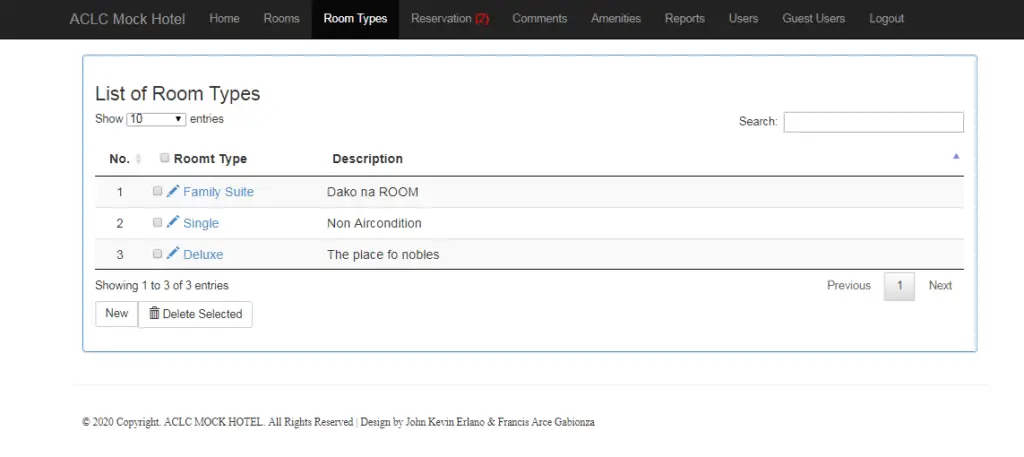Click the ACLC Mock Hotel brand title
Viewport: 1024px width, 457px height.
point(127,19)
